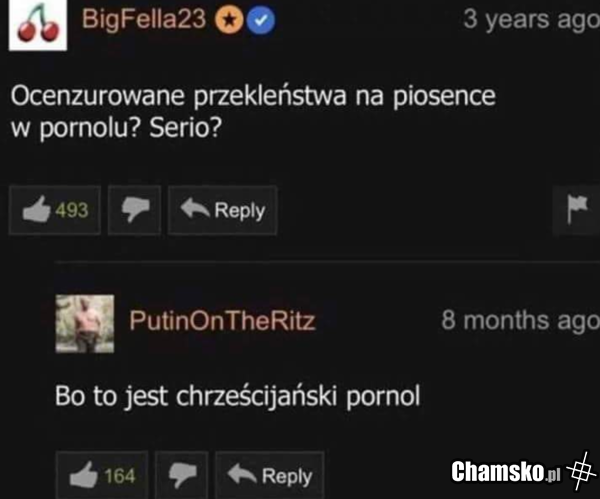Viewport: 600px width, 499px height.
Task: Click the '8 months ago' timestamp
Action: pos(520,321)
